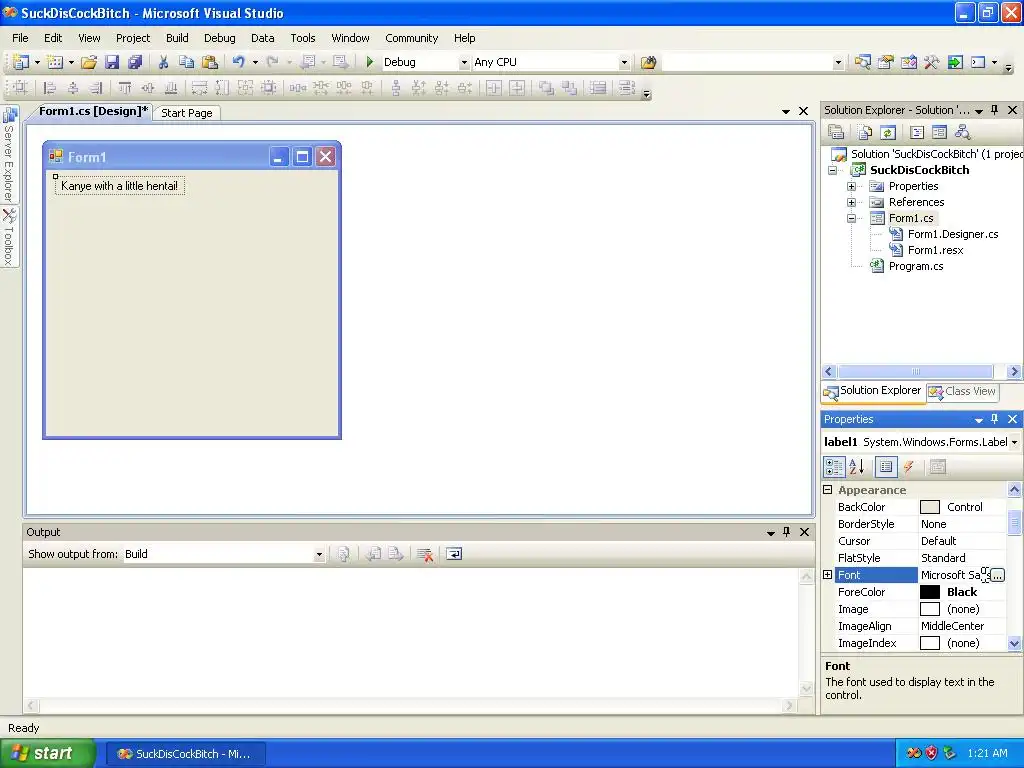The height and width of the screenshot is (768, 1024).
Task: Click the Save All toolbar icon
Action: coord(135,62)
